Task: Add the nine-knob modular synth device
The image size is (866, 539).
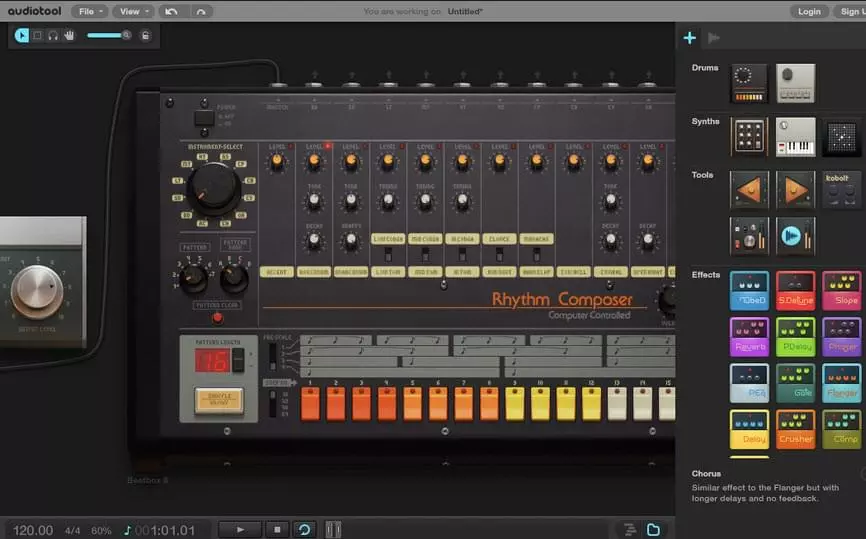Action: pyautogui.click(x=749, y=136)
